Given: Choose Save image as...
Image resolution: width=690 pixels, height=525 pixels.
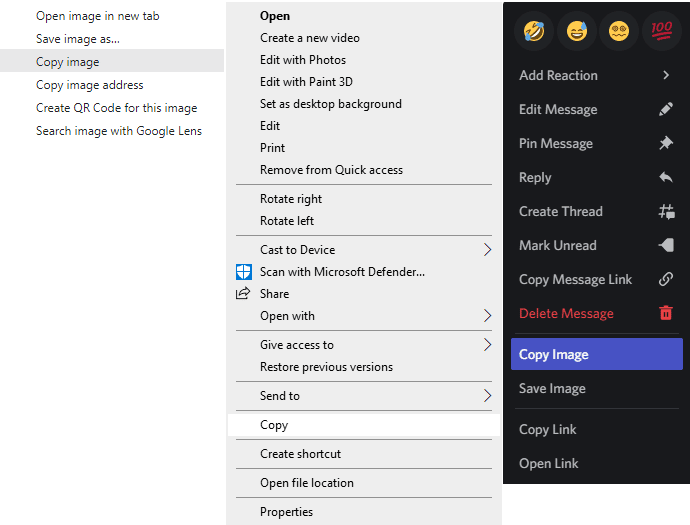Looking at the screenshot, I should click(78, 39).
